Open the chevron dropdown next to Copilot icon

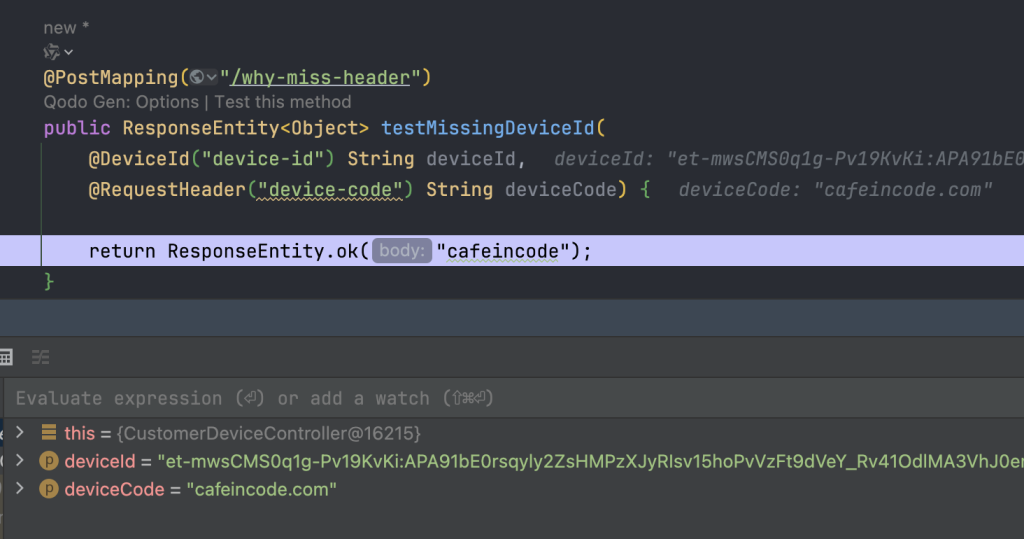pos(68,52)
